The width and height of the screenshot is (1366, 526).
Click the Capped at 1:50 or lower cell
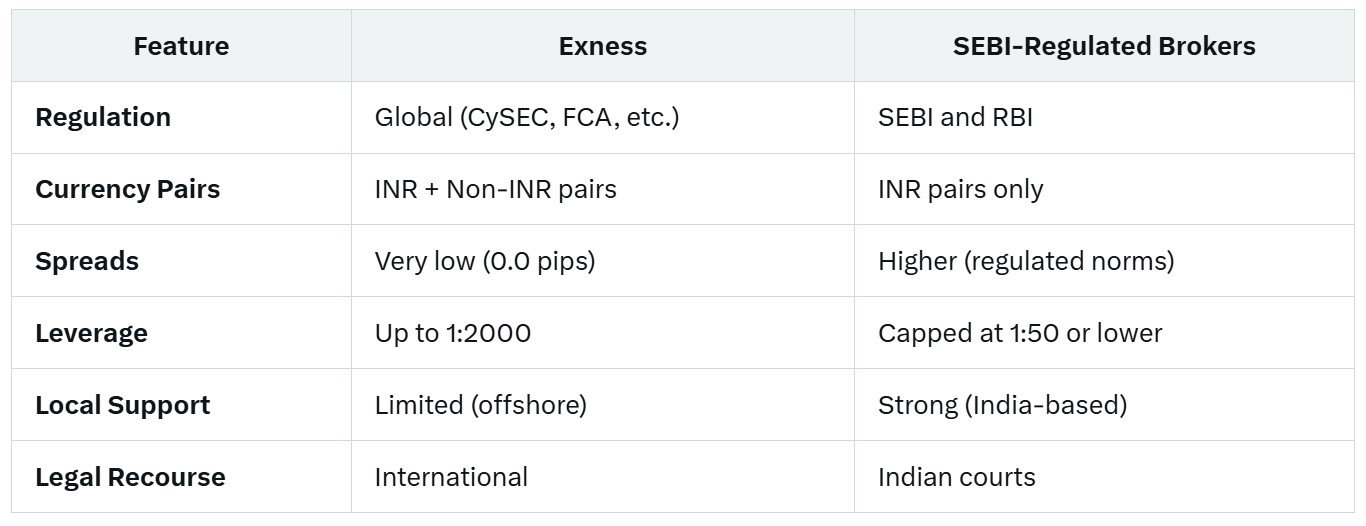[1020, 334]
